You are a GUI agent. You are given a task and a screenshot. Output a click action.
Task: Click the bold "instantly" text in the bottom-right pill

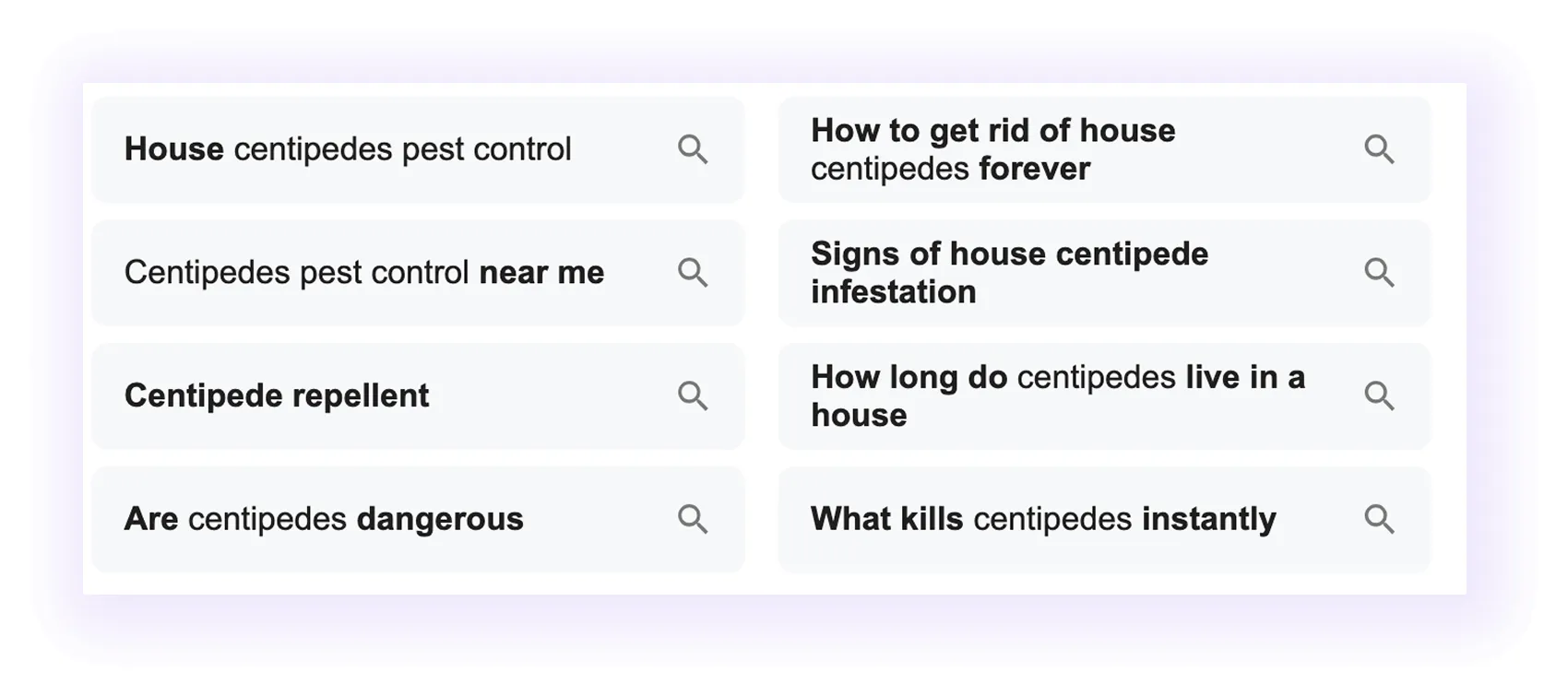(x=1208, y=519)
